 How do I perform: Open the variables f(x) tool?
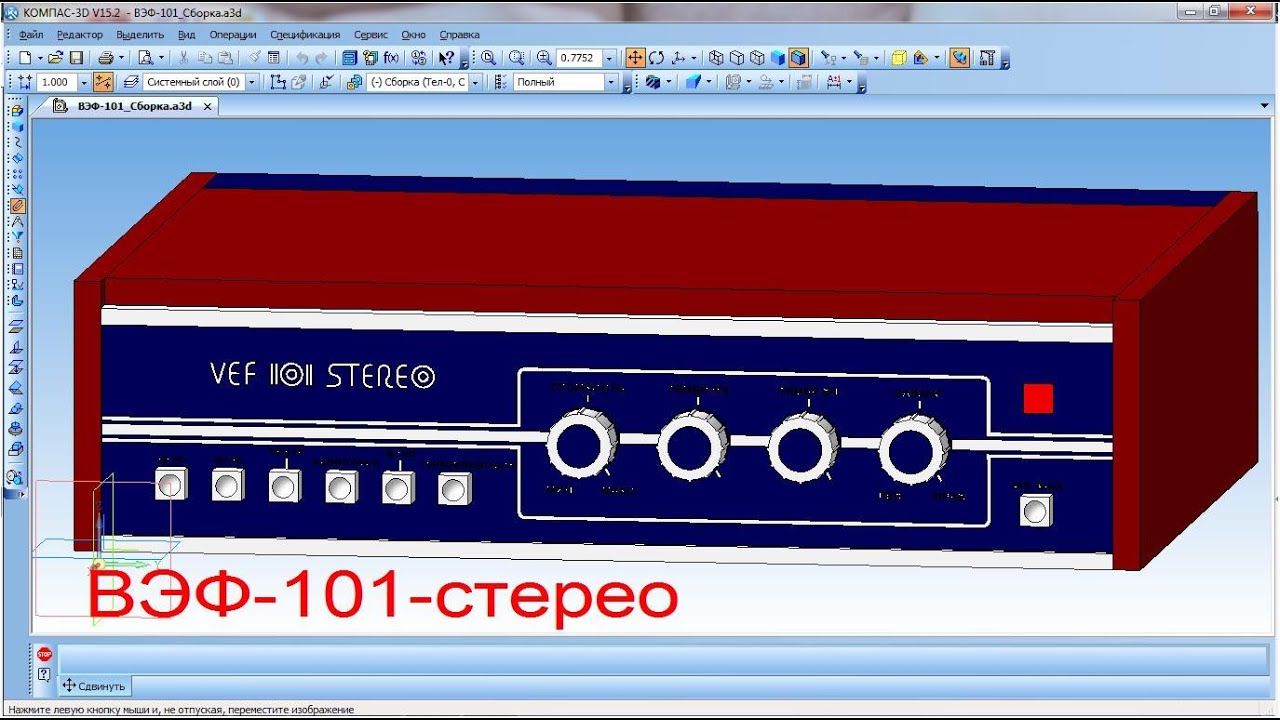[391, 58]
